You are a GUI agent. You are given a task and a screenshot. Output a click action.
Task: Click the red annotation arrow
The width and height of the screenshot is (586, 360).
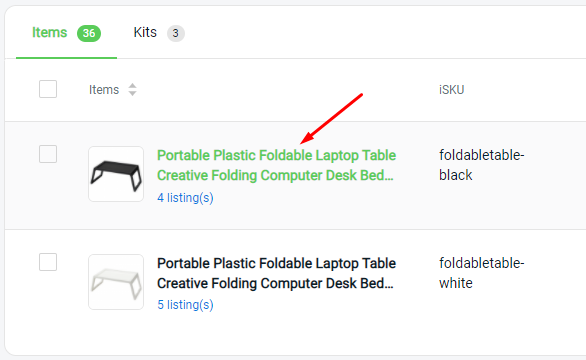point(331,119)
